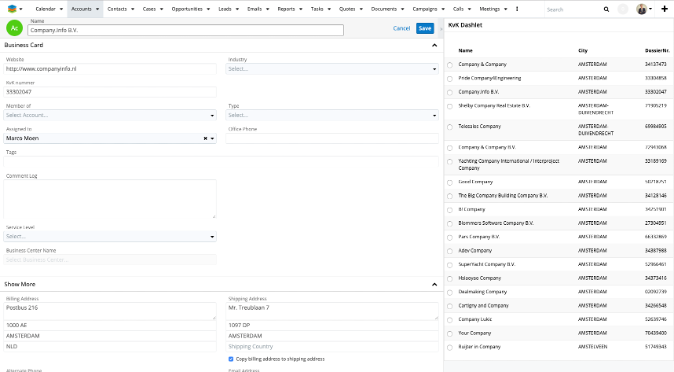Select radio for Company Lukic
The image size is (674, 372).
click(450, 320)
